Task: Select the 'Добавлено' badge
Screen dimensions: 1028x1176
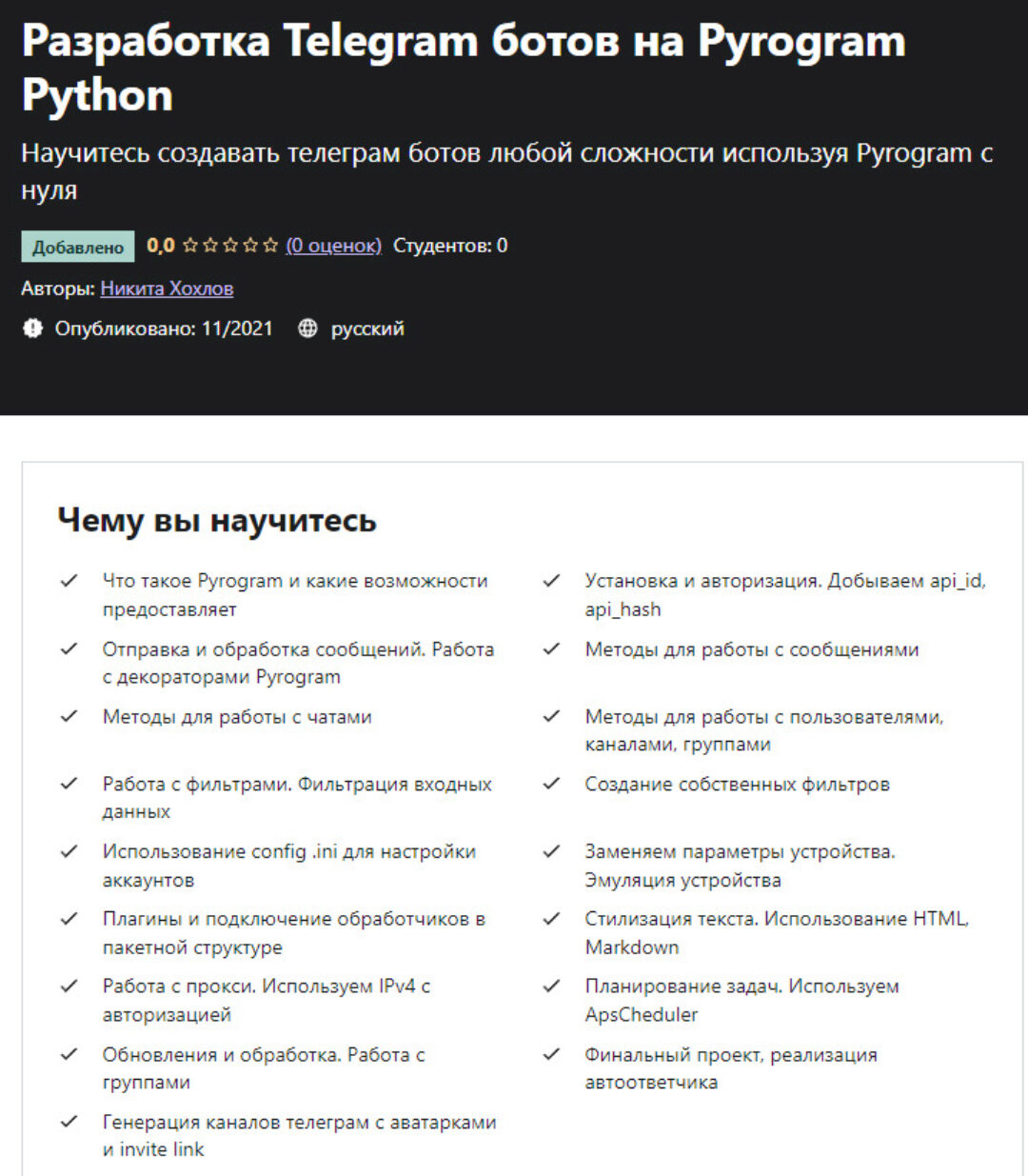Action: point(77,246)
